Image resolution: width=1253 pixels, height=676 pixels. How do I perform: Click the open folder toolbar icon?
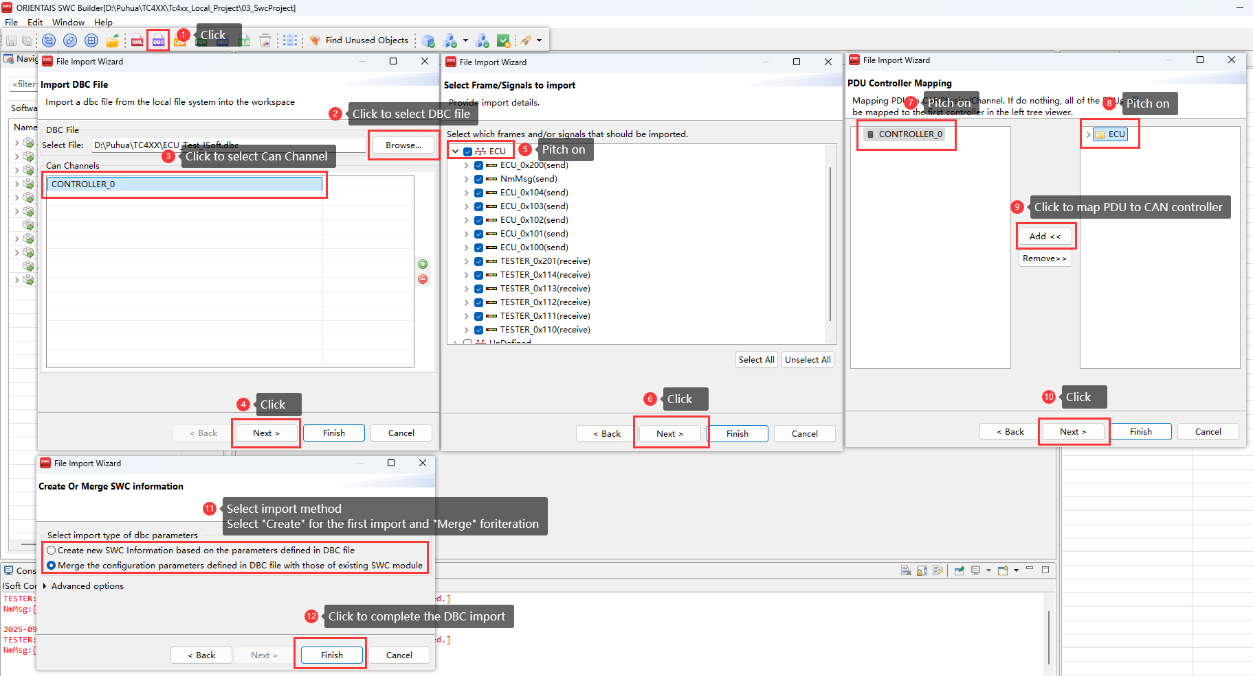click(x=113, y=40)
